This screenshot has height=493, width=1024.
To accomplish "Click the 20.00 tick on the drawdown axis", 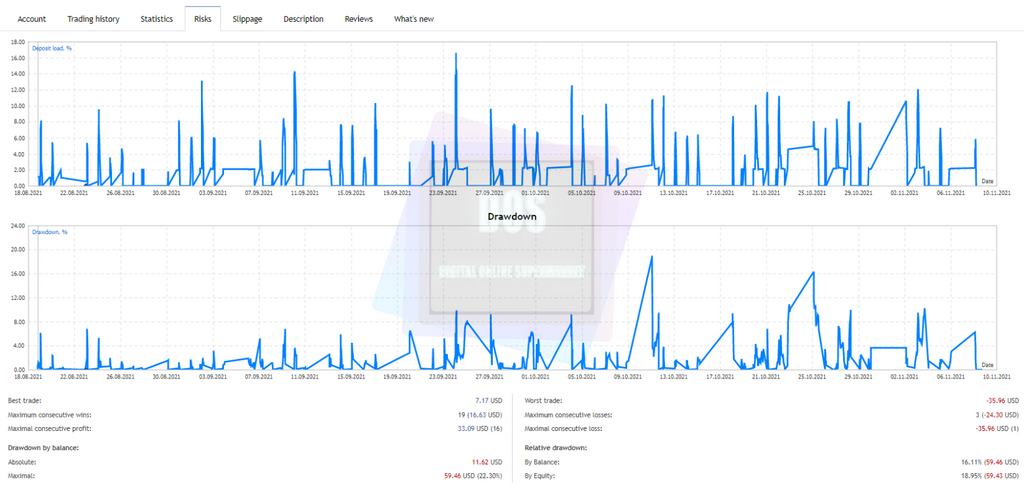I will [18, 249].
